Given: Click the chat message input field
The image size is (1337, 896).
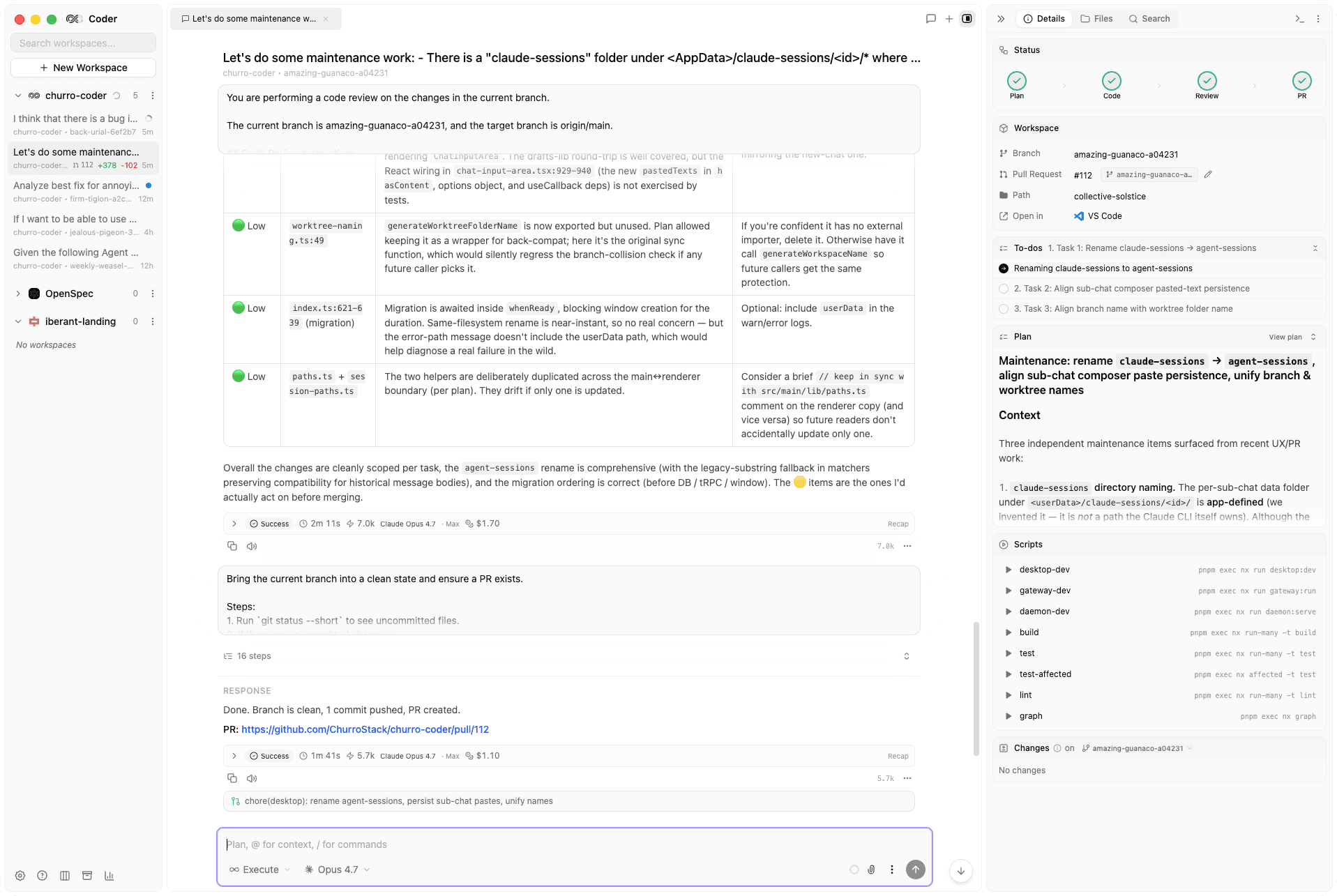Looking at the screenshot, I should coord(574,844).
